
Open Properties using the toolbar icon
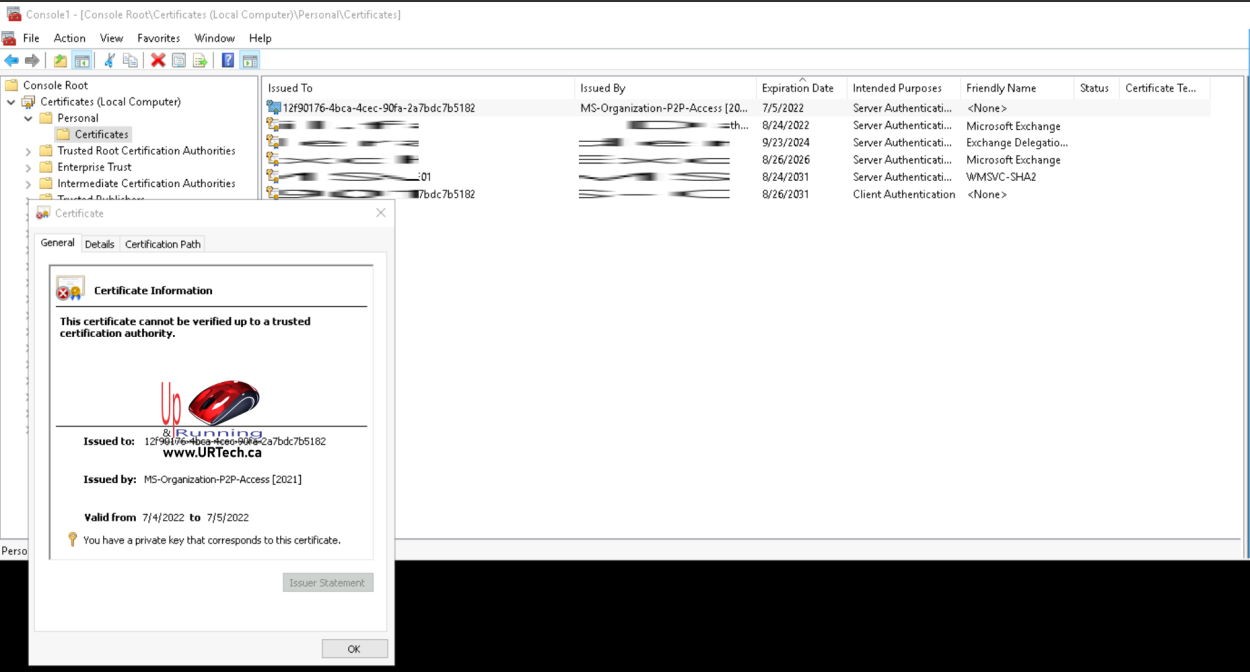coord(179,60)
